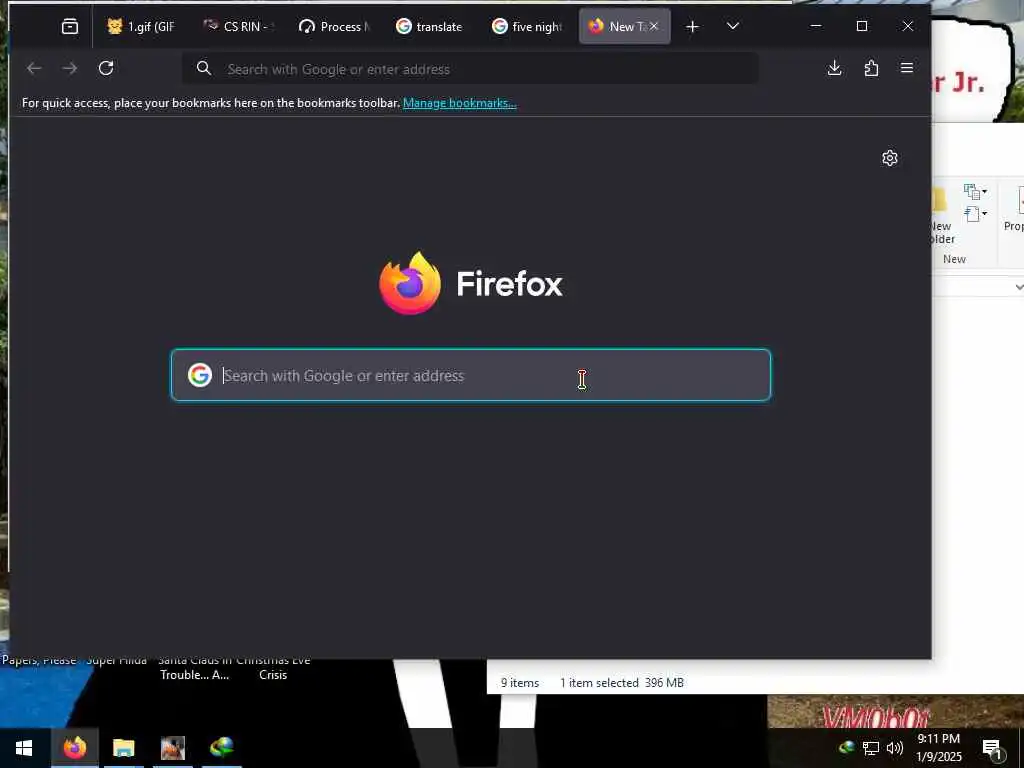
Task: Open Manage bookmarks link
Action: (x=460, y=103)
